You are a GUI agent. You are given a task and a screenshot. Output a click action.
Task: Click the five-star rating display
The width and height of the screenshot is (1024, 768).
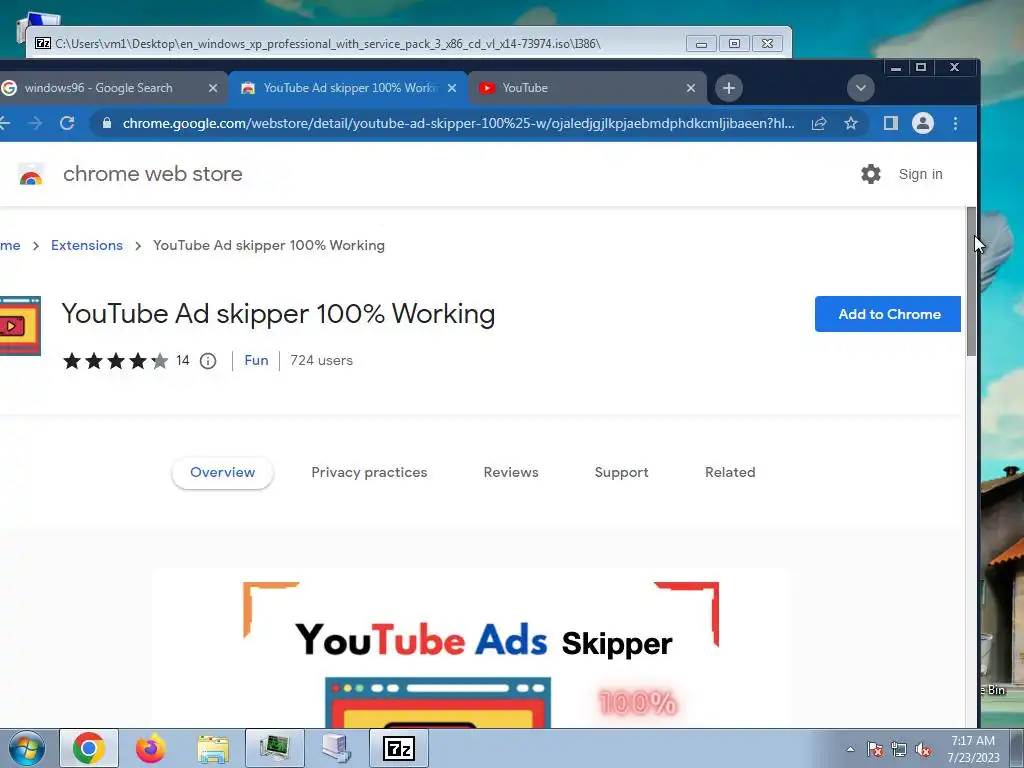(x=116, y=360)
